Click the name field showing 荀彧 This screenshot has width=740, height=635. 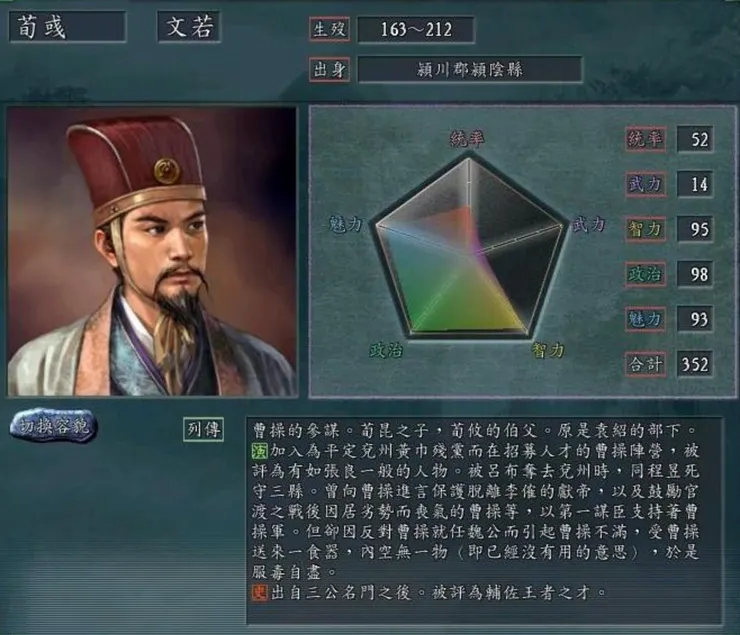pos(67,26)
